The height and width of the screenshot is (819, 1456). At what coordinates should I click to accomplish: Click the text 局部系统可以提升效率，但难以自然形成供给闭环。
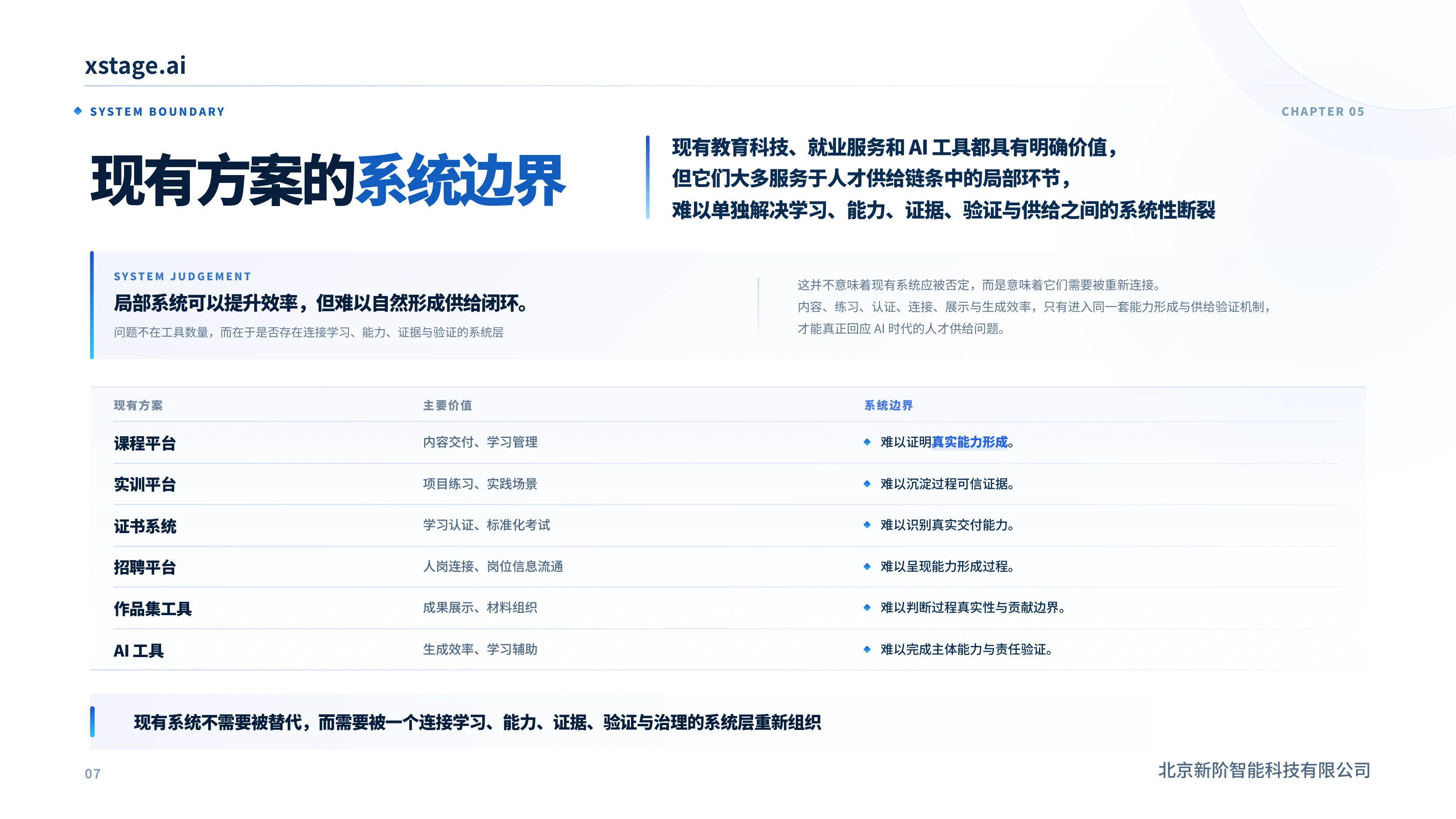pos(321,303)
